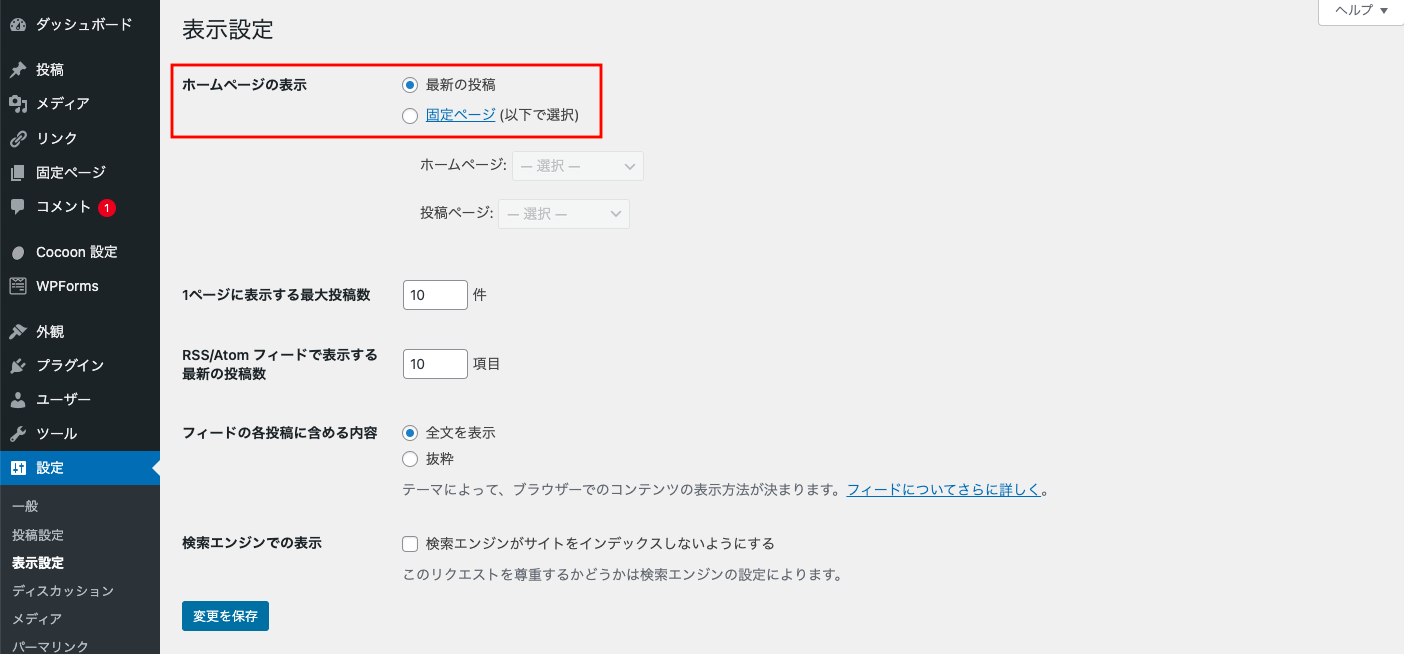
Task: Select the 最新の投稿 radio button
Action: coord(409,85)
